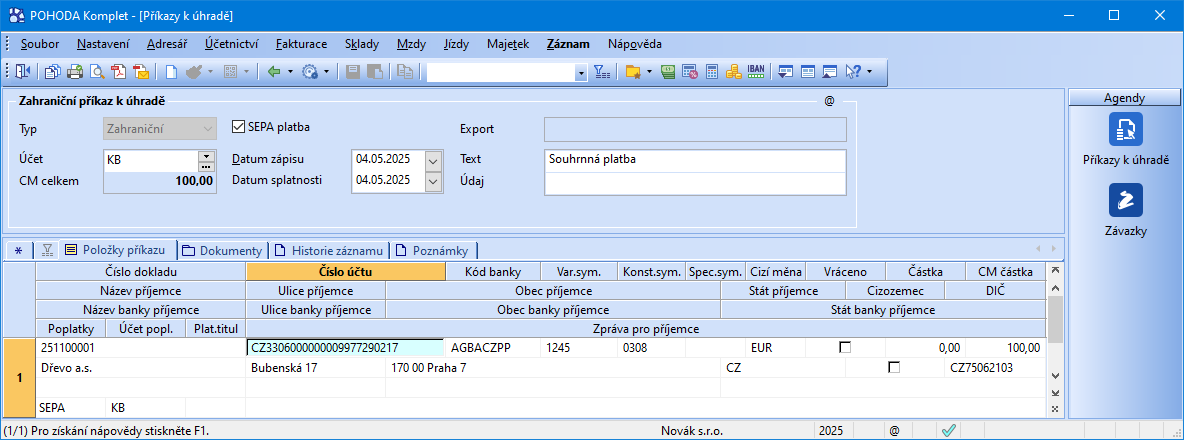1184x440 pixels.
Task: Click the Číslo účtu column header
Action: [x=346, y=272]
